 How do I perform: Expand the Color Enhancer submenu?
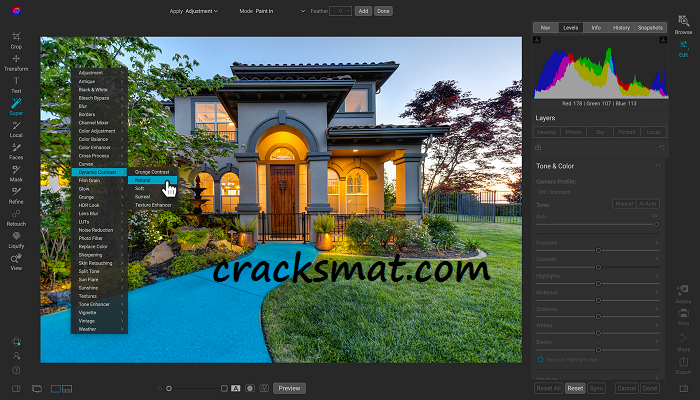[x=99, y=147]
